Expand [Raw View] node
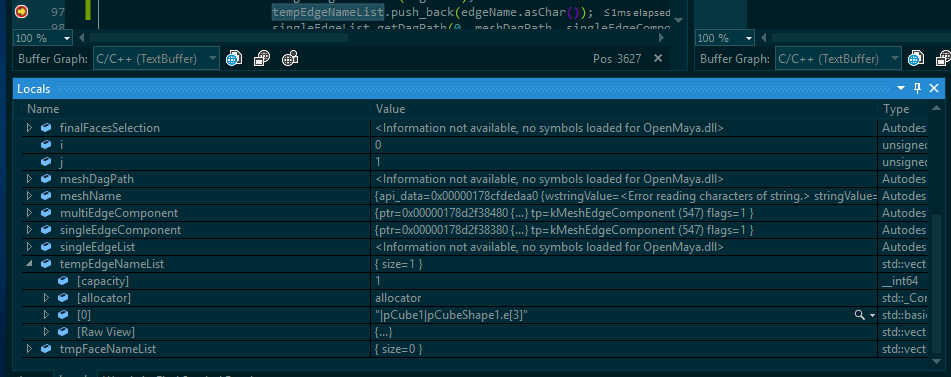 [46, 332]
